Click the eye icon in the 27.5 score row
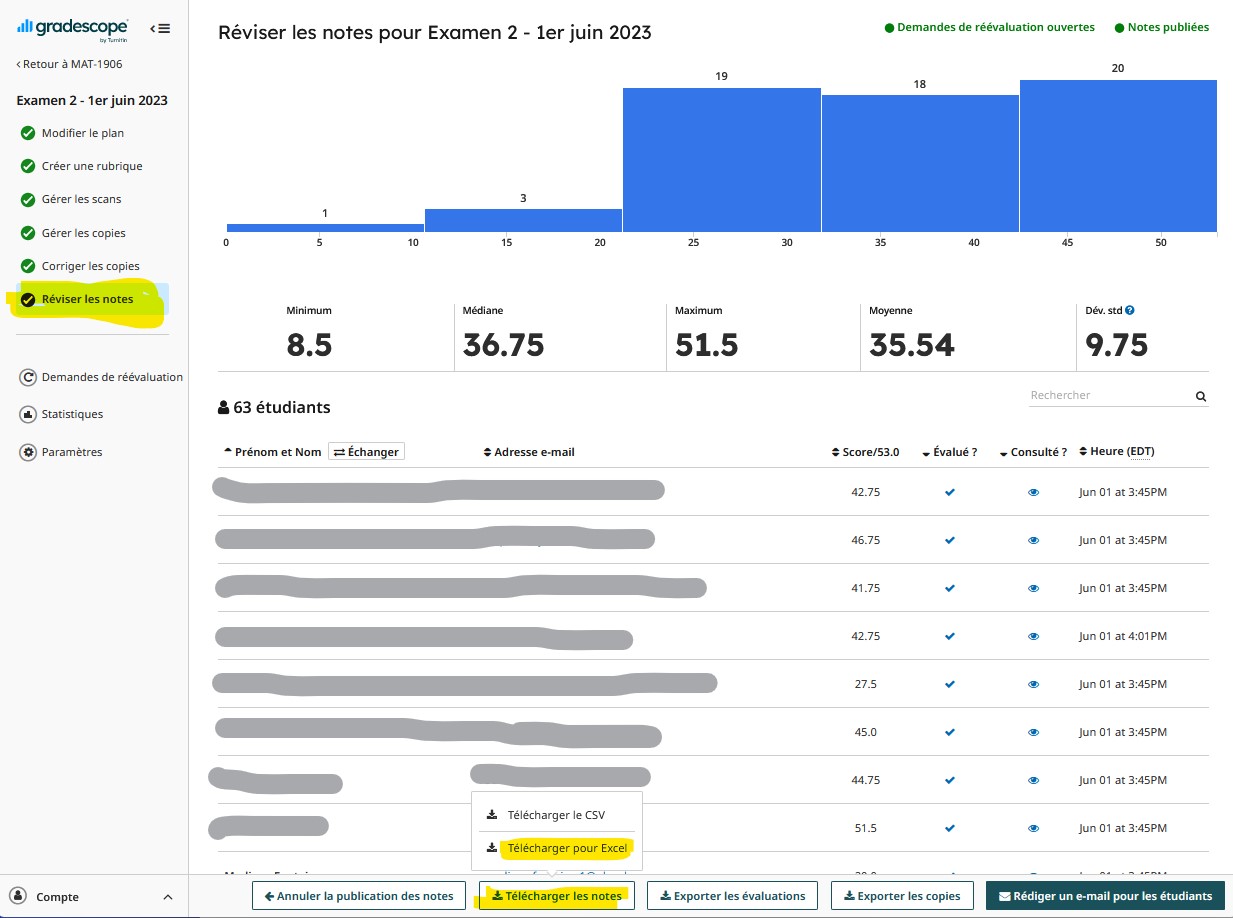 (x=1033, y=684)
